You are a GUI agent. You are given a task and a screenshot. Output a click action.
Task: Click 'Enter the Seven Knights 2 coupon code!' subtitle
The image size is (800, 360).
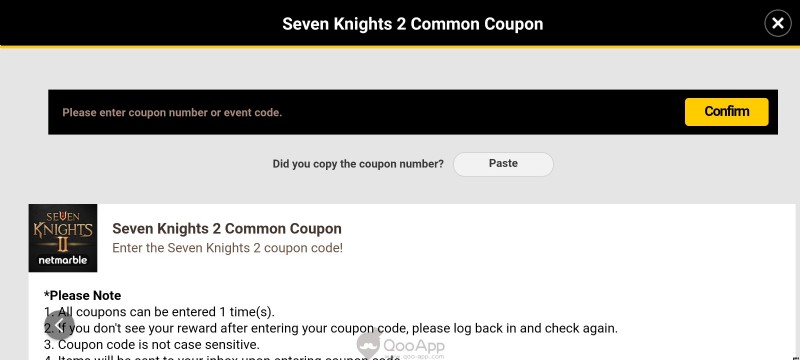(x=228, y=248)
